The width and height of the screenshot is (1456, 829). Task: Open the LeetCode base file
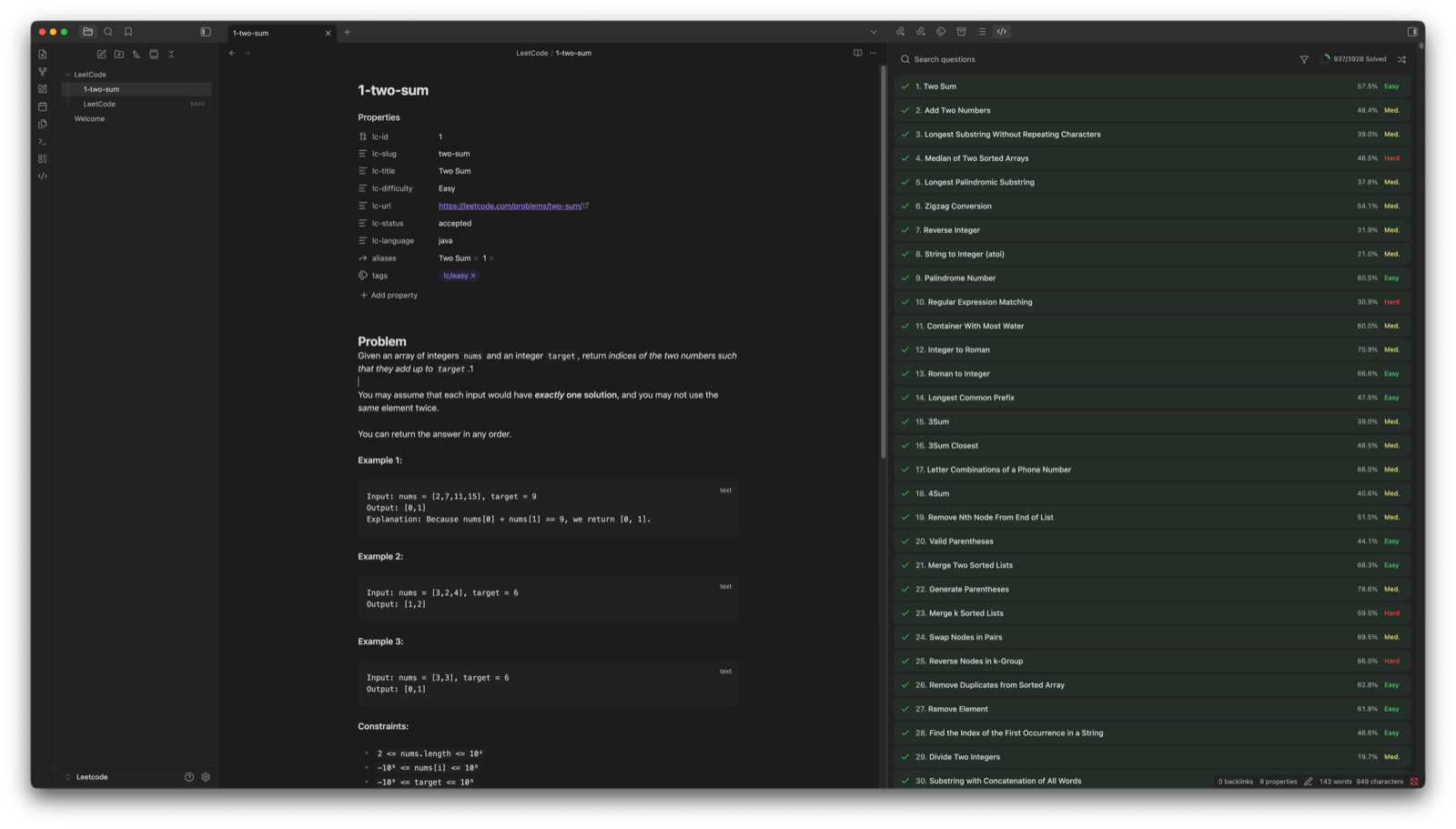[x=136, y=104]
